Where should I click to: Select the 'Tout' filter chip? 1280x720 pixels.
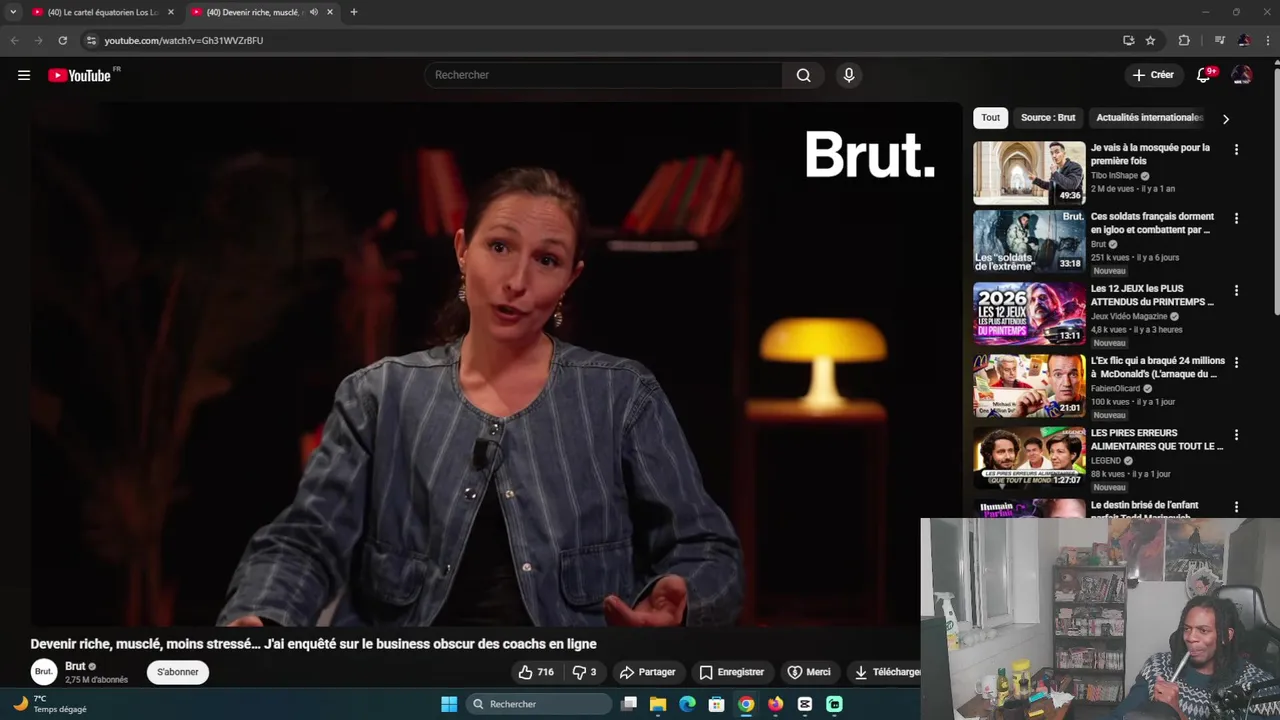990,118
